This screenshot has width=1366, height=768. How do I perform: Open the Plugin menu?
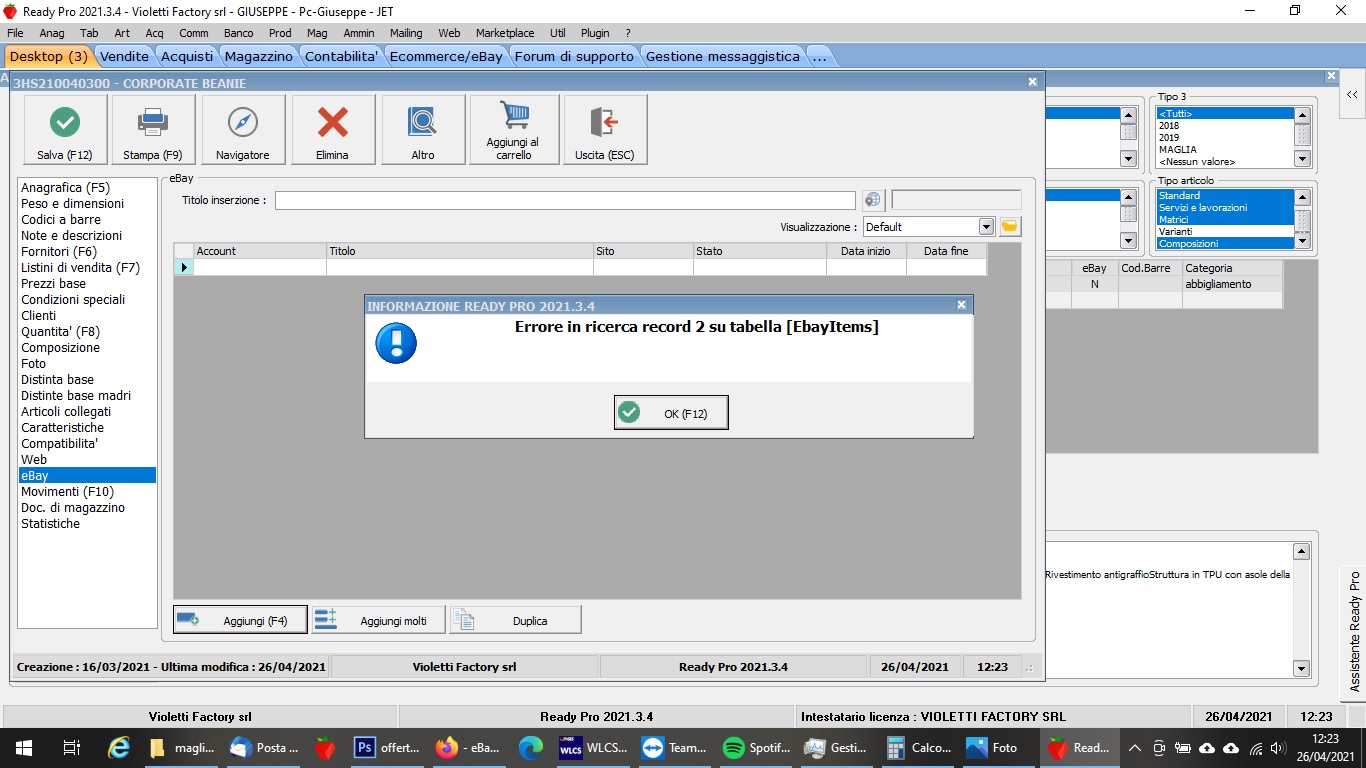pyautogui.click(x=595, y=33)
